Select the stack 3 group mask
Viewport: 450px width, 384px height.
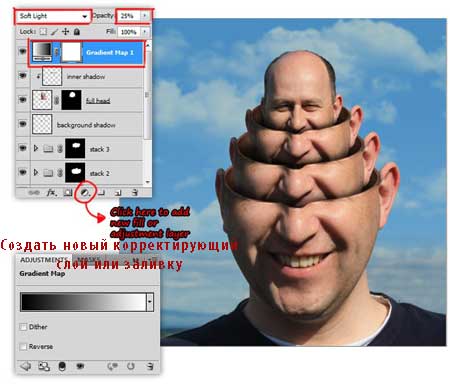point(75,148)
